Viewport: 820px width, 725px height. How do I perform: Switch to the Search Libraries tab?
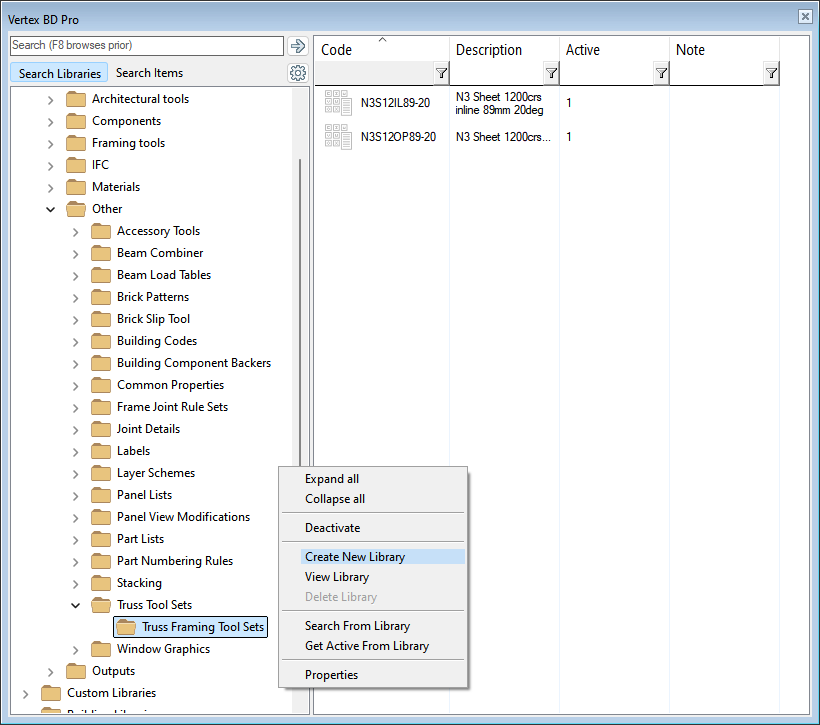(x=60, y=73)
